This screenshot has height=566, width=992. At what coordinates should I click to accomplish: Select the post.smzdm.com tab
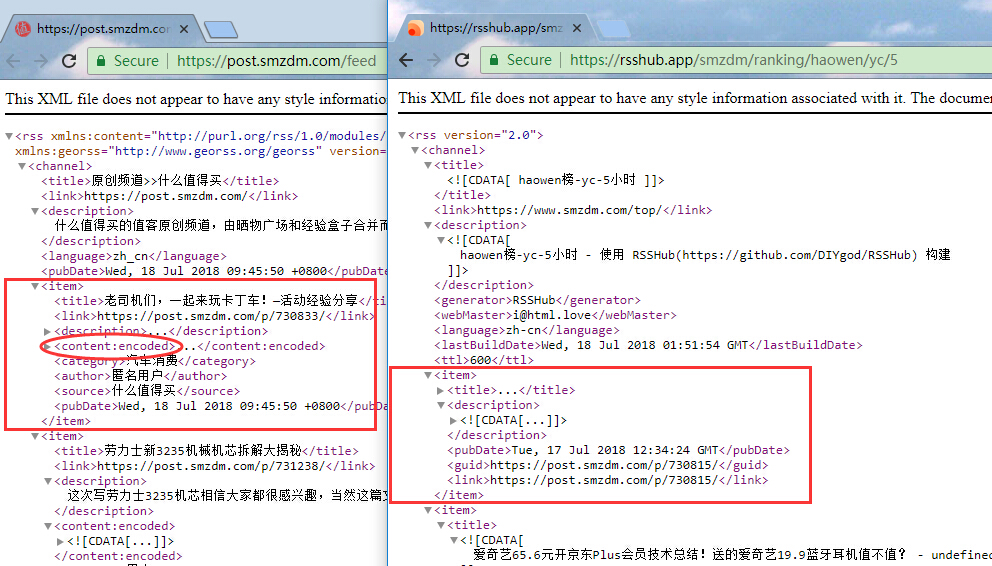[103, 29]
